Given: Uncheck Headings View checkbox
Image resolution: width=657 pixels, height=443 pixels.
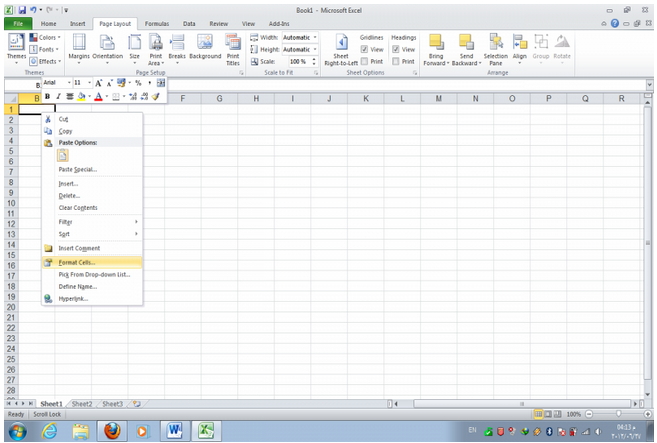Looking at the screenshot, I should pyautogui.click(x=397, y=49).
